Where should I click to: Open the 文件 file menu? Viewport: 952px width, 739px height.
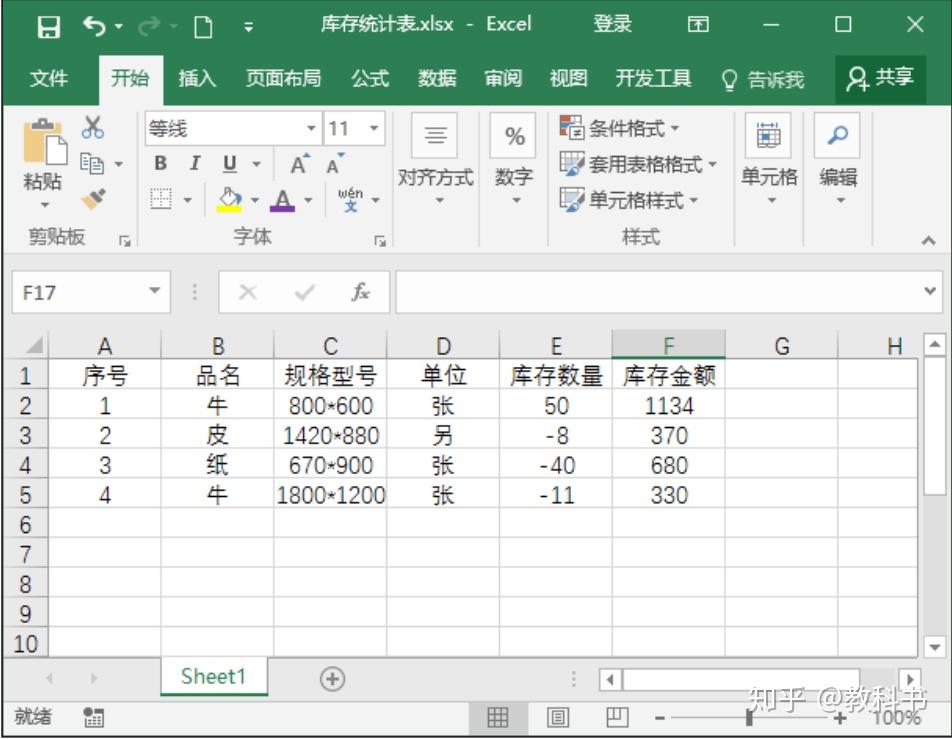pyautogui.click(x=49, y=78)
